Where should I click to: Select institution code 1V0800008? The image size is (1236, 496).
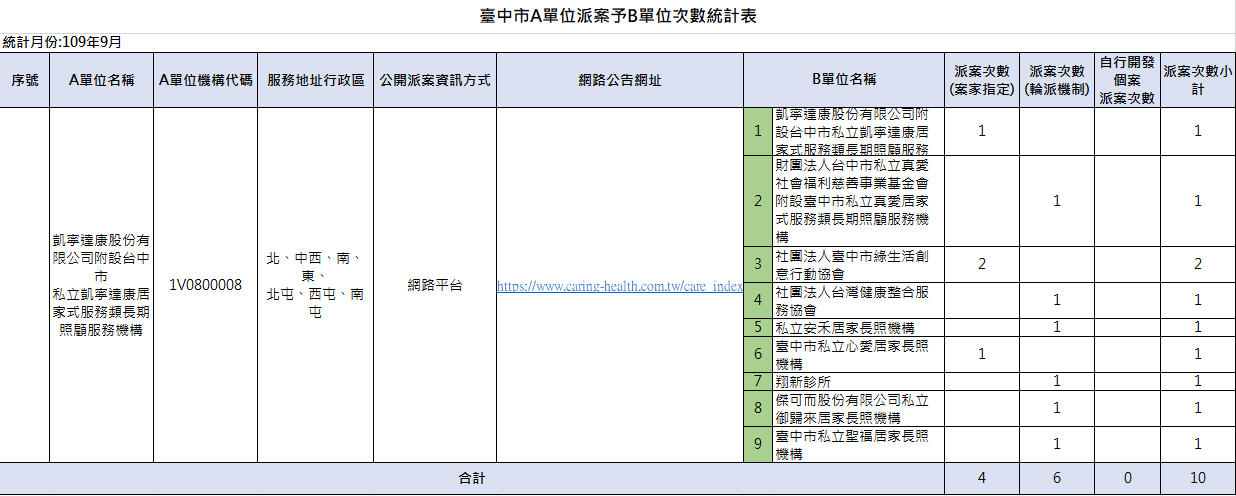click(x=206, y=285)
